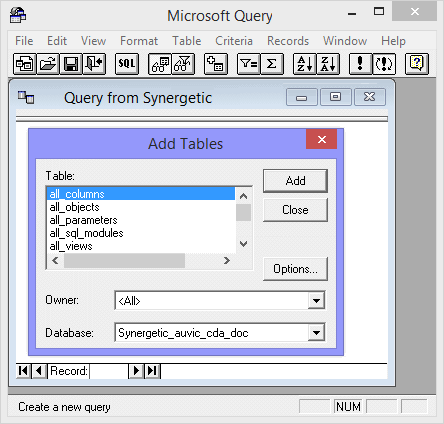This screenshot has width=444, height=424.
Task: Click the Sort Ascending A-Z icon
Action: click(305, 64)
